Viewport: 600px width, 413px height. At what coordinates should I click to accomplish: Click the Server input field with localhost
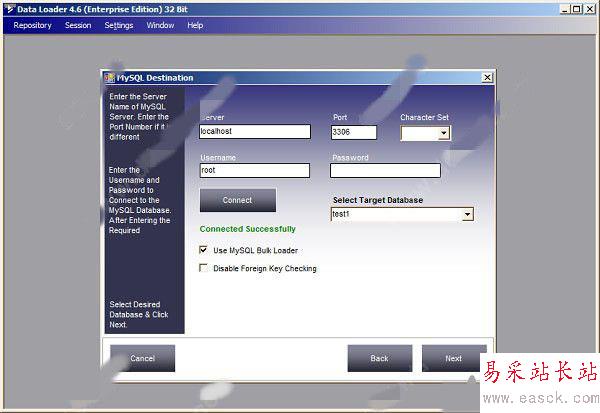[x=255, y=131]
